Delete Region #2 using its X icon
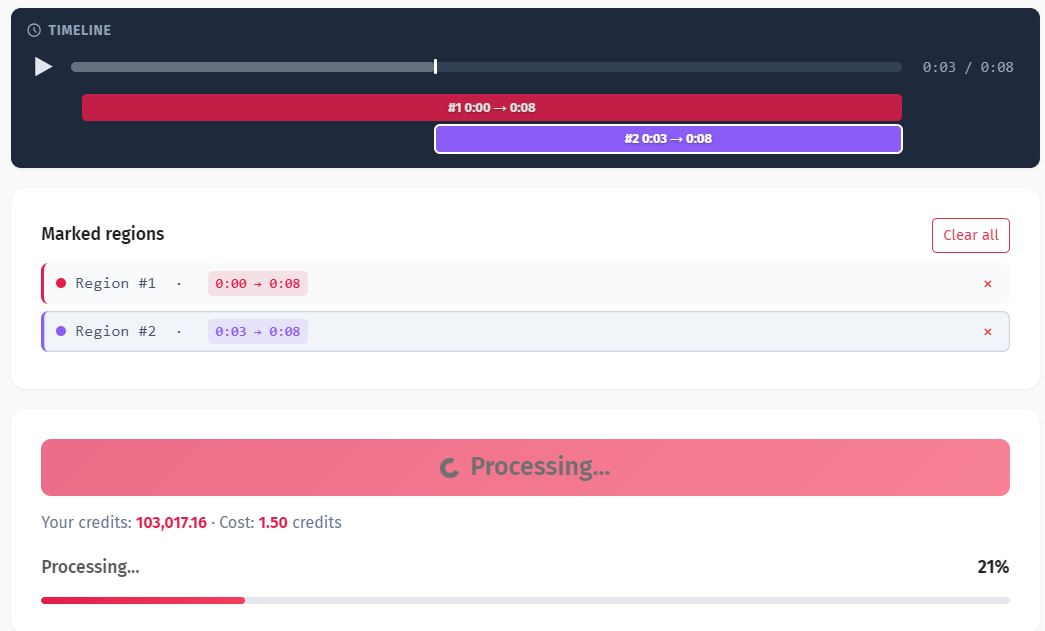This screenshot has height=631, width=1045. pyautogui.click(x=987, y=332)
